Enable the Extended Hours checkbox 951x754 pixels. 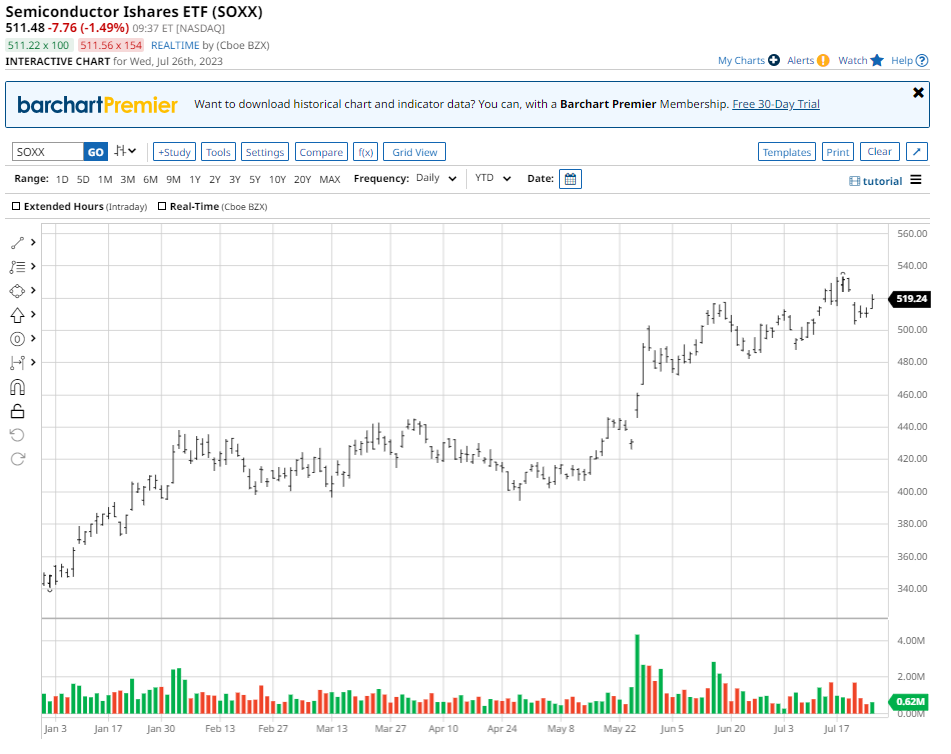[x=16, y=207]
